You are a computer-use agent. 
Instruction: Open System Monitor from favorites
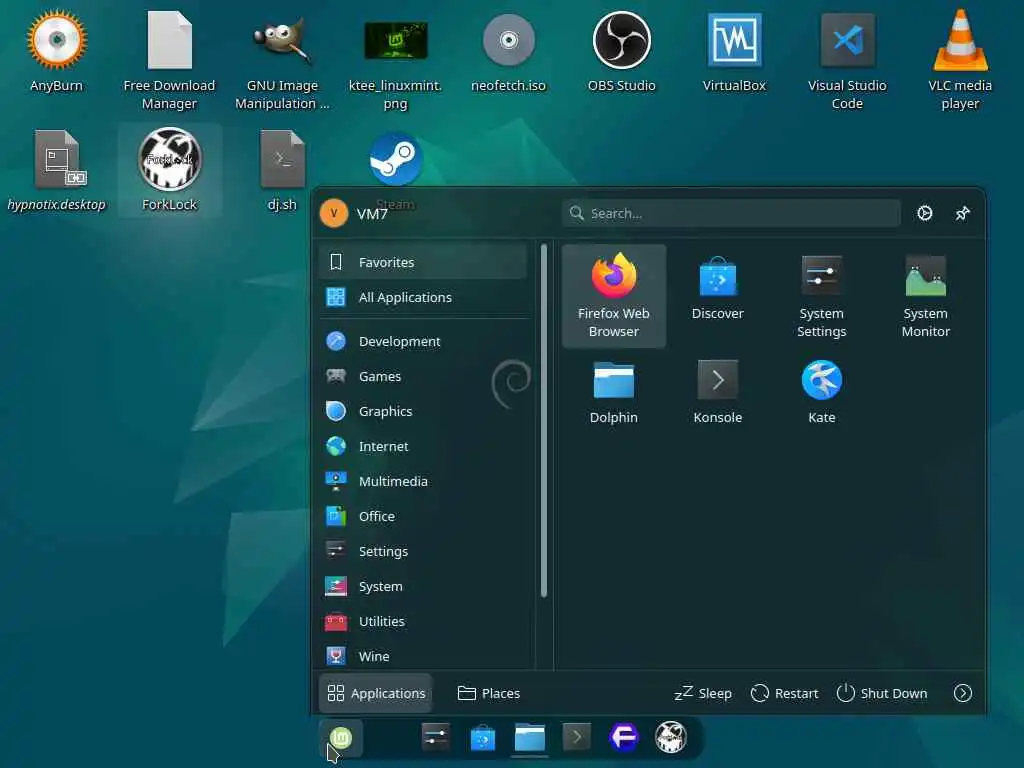click(x=925, y=296)
